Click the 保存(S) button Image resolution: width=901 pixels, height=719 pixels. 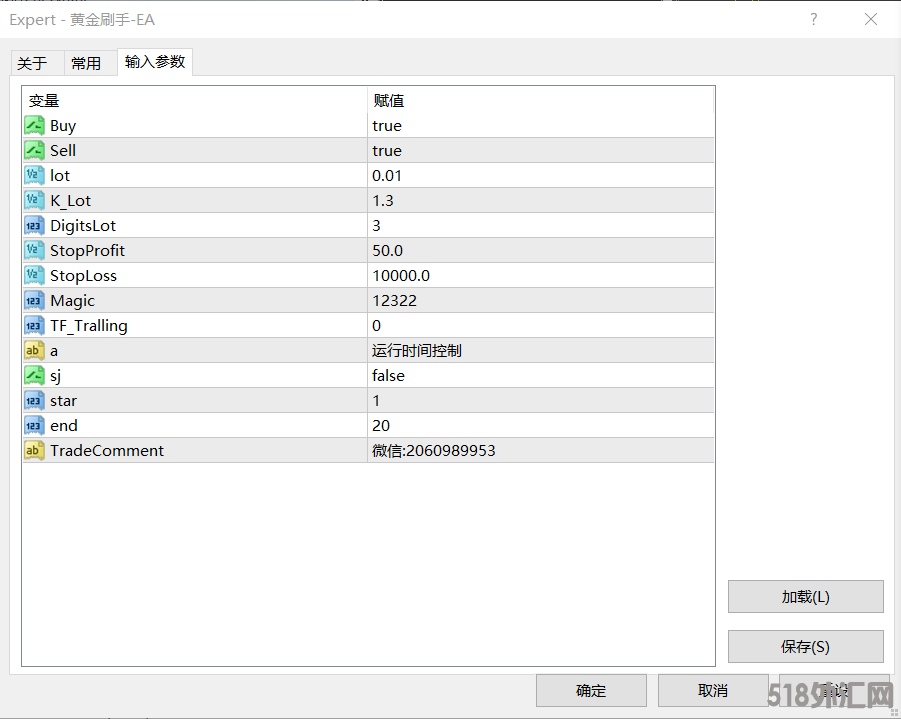[x=805, y=647]
